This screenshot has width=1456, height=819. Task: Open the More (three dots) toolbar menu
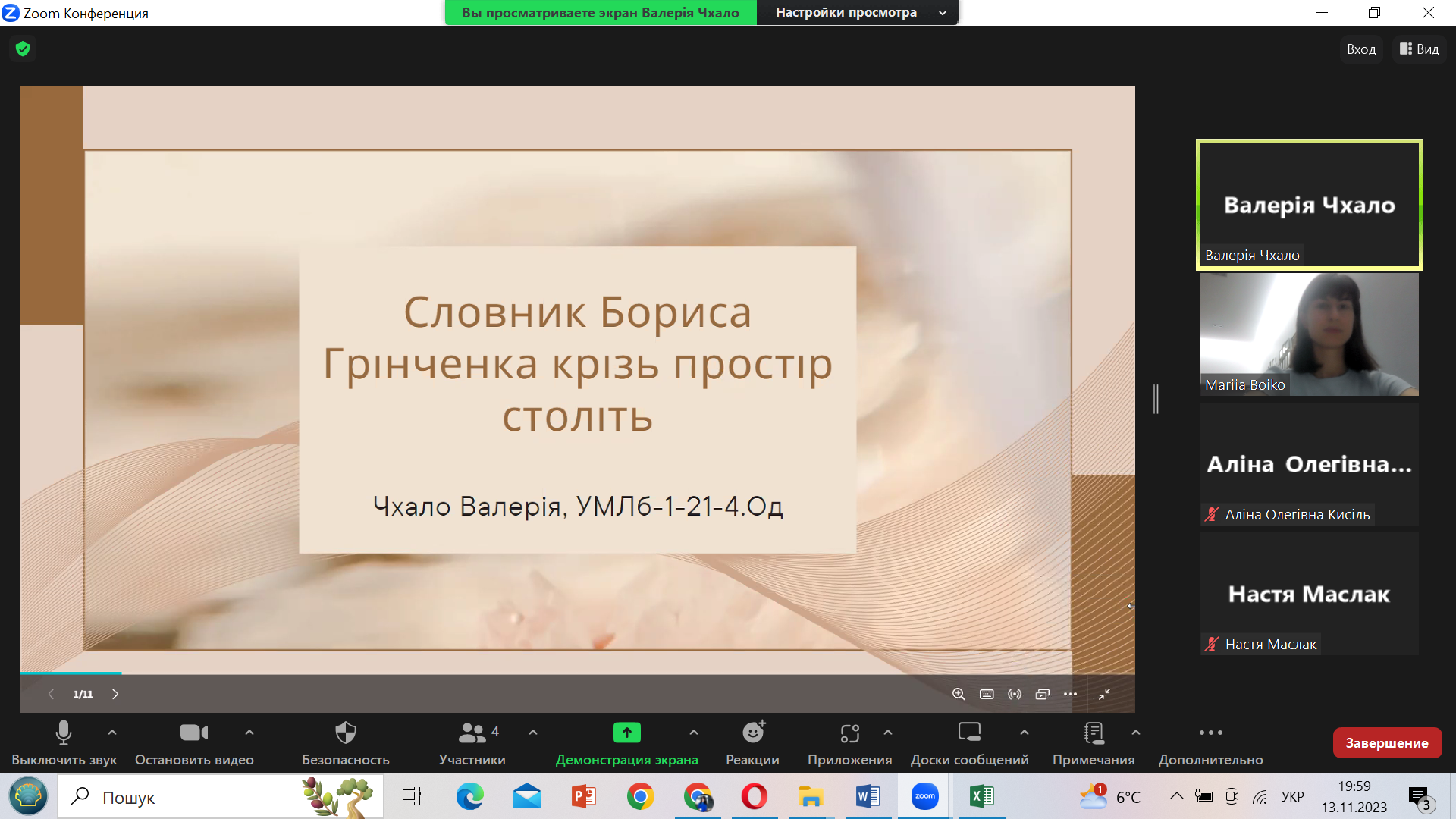pos(1210,733)
